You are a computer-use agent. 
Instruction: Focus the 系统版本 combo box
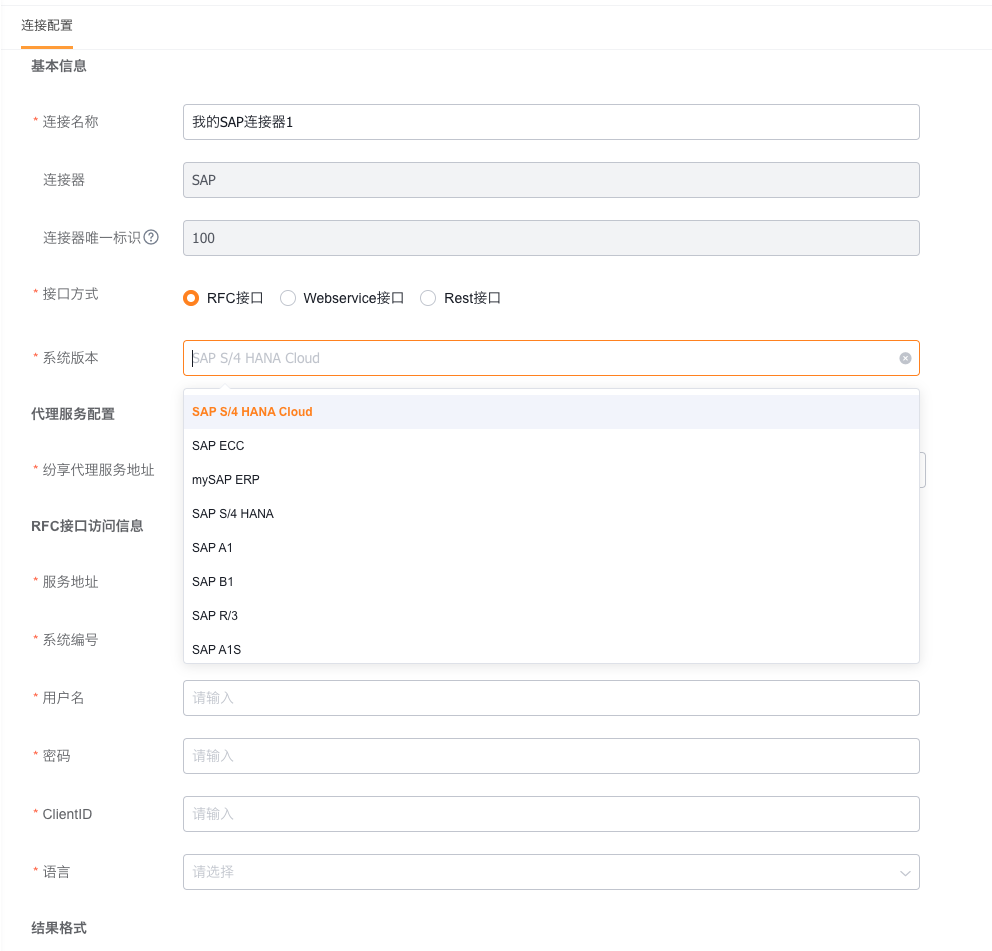point(551,358)
